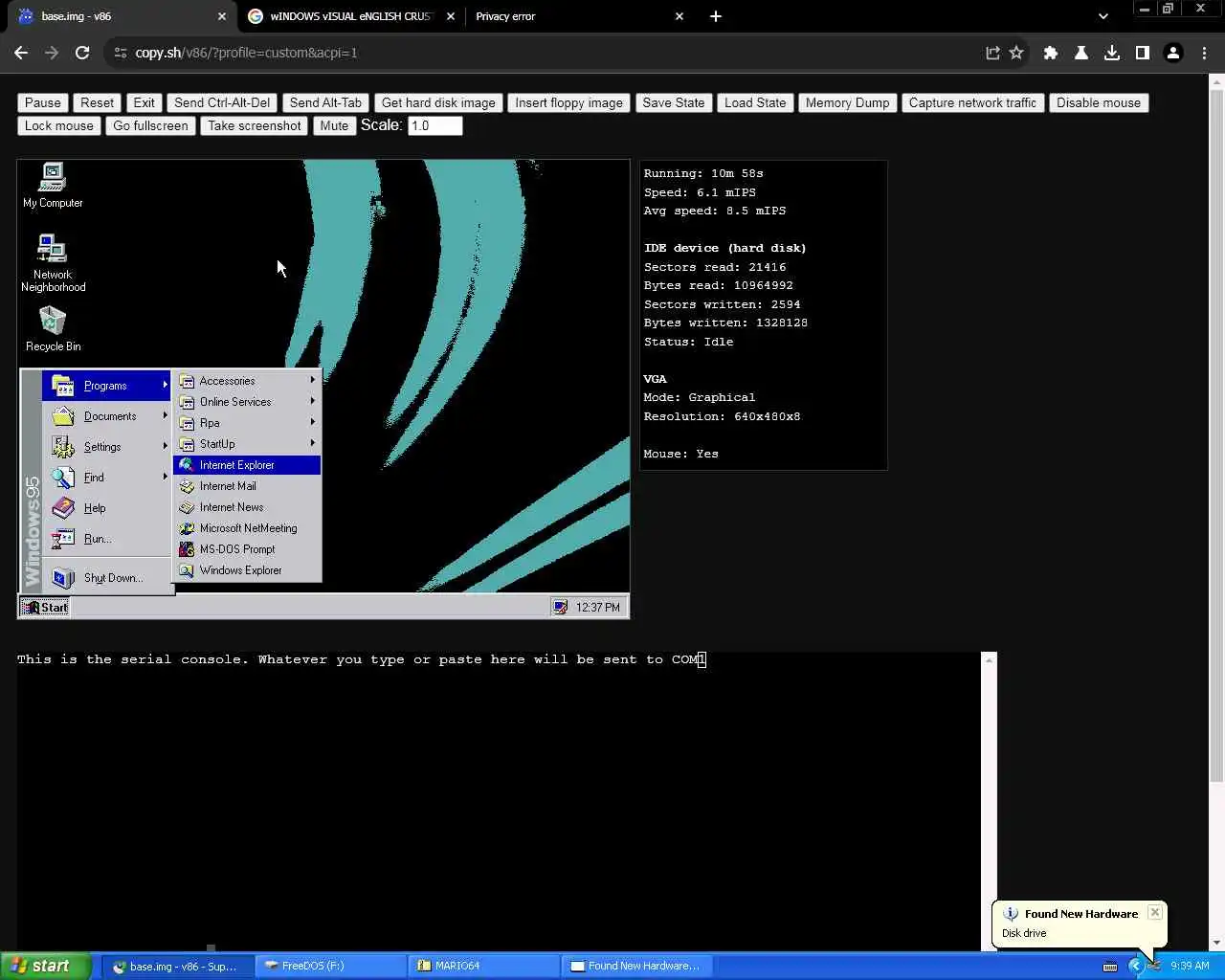Toggle the browser side panel icon
Viewport: 1225px width, 980px height.
[x=1143, y=53]
